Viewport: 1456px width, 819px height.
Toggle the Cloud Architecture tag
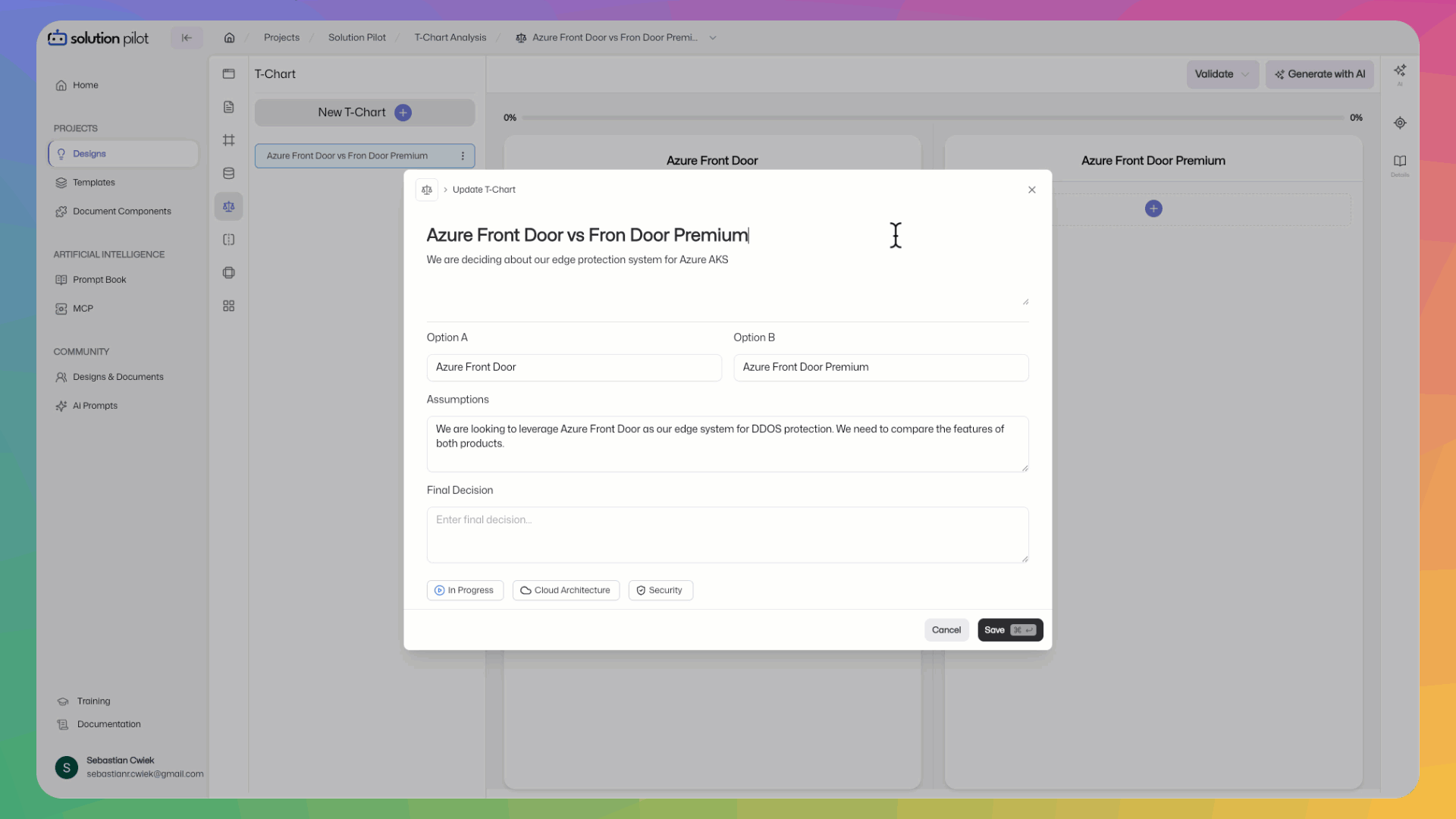coord(566,591)
